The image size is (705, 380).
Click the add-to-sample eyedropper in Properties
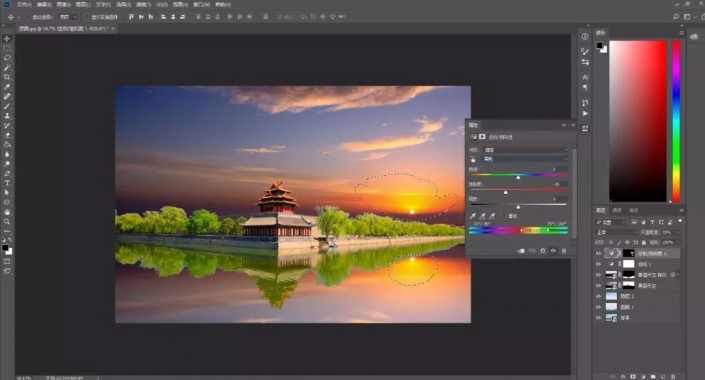click(482, 216)
